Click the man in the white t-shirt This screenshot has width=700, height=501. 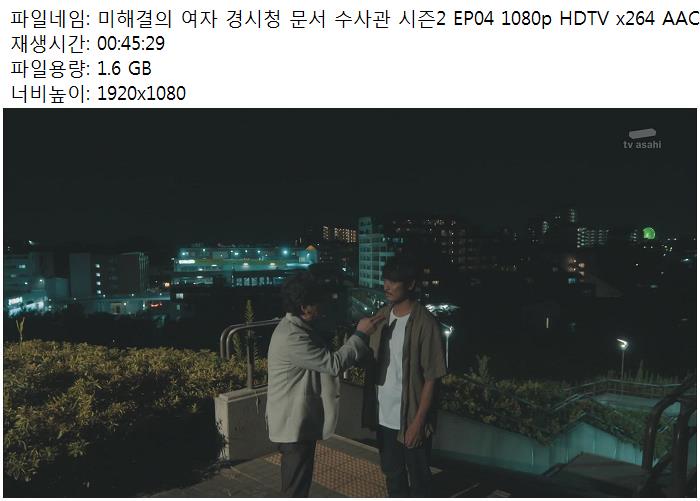[402, 377]
